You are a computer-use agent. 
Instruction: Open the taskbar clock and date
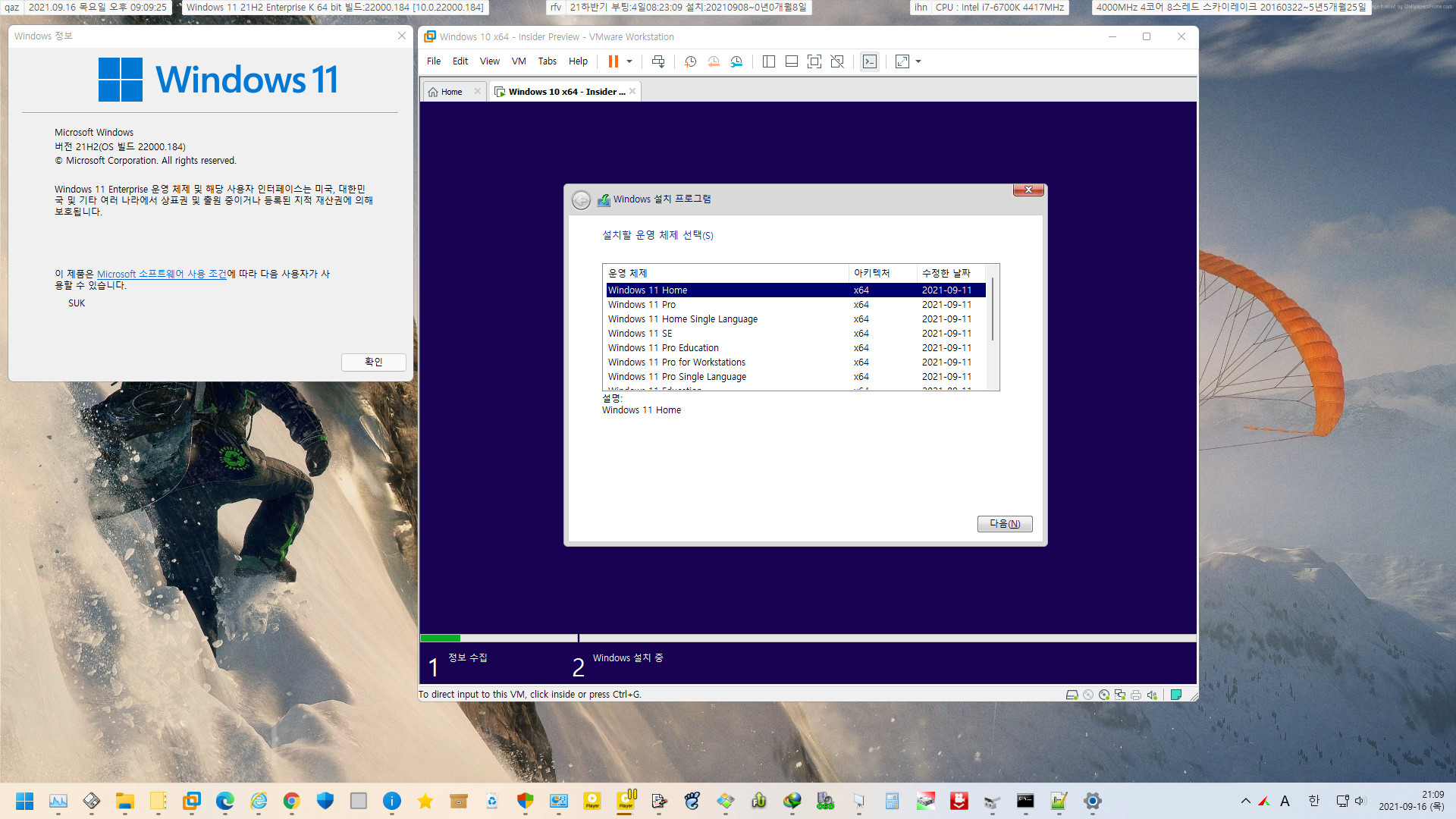(x=1411, y=801)
